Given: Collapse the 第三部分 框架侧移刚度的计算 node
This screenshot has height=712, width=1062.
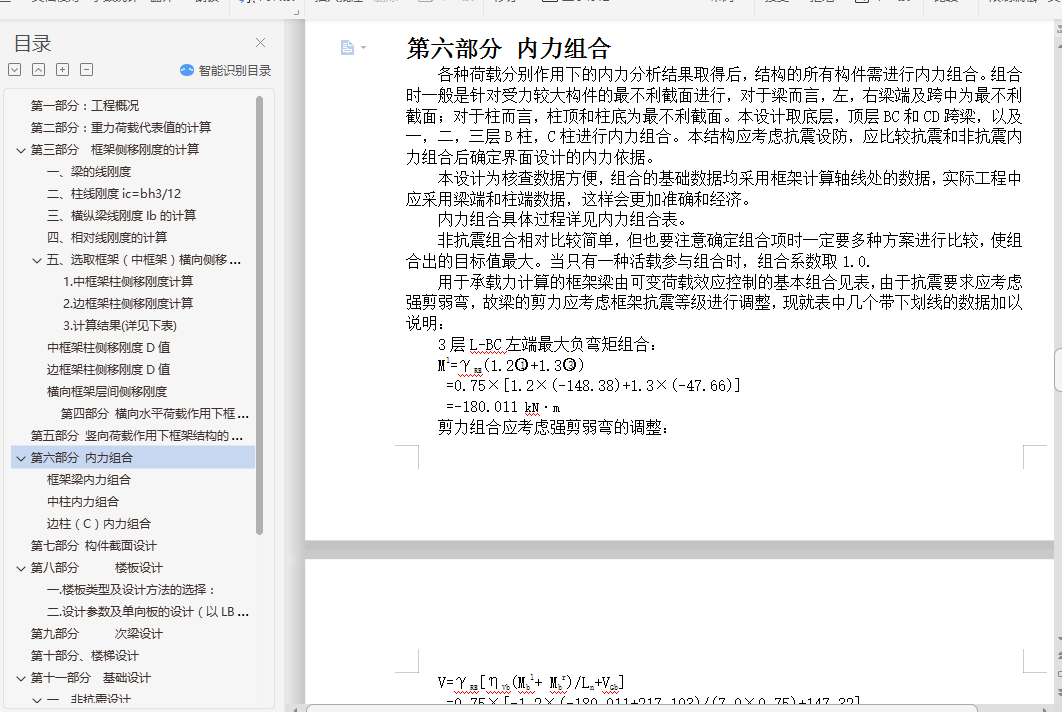Looking at the screenshot, I should (21, 150).
